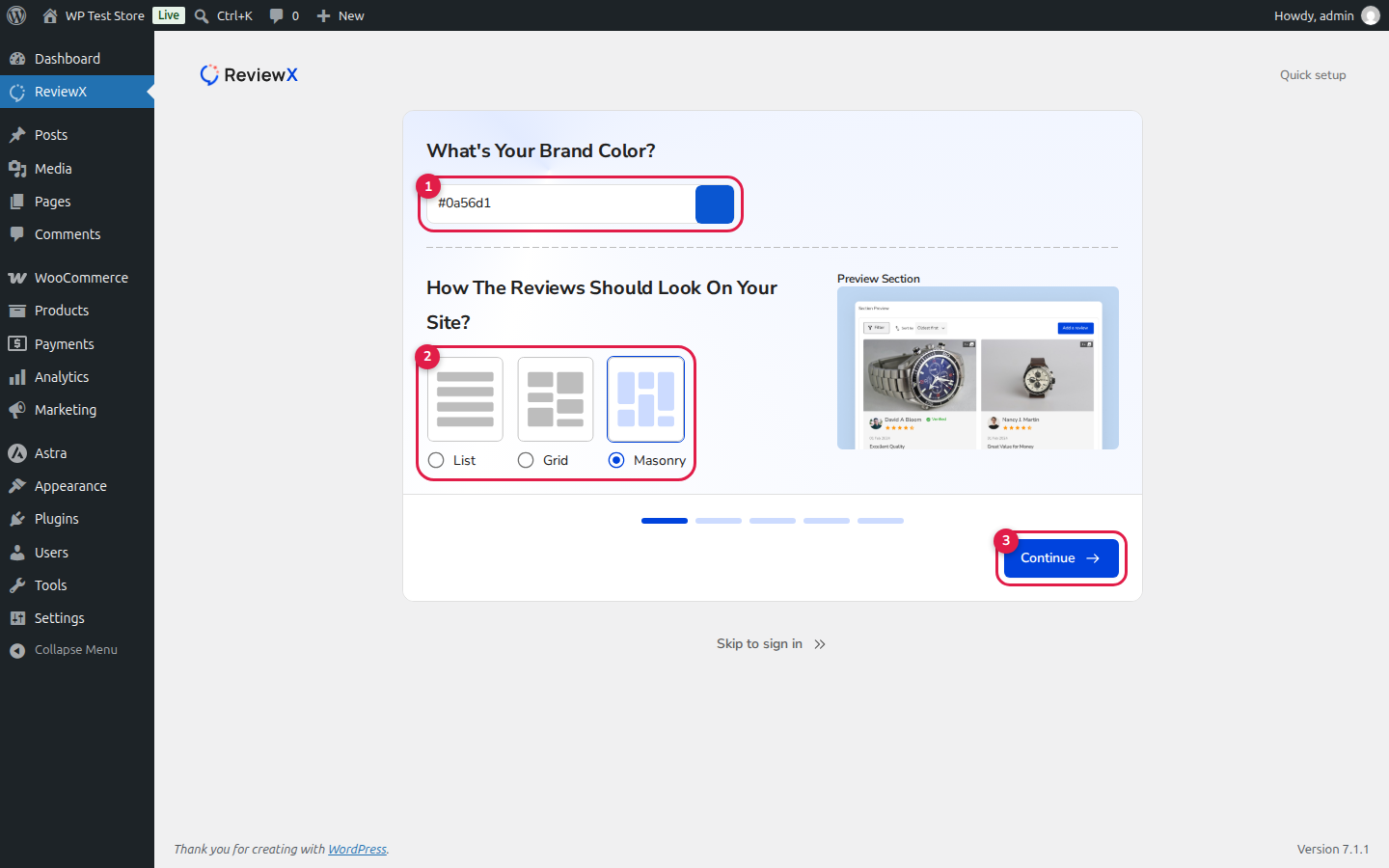
Task: Click the search magnifier icon (Ctrl+K)
Action: pyautogui.click(x=202, y=15)
